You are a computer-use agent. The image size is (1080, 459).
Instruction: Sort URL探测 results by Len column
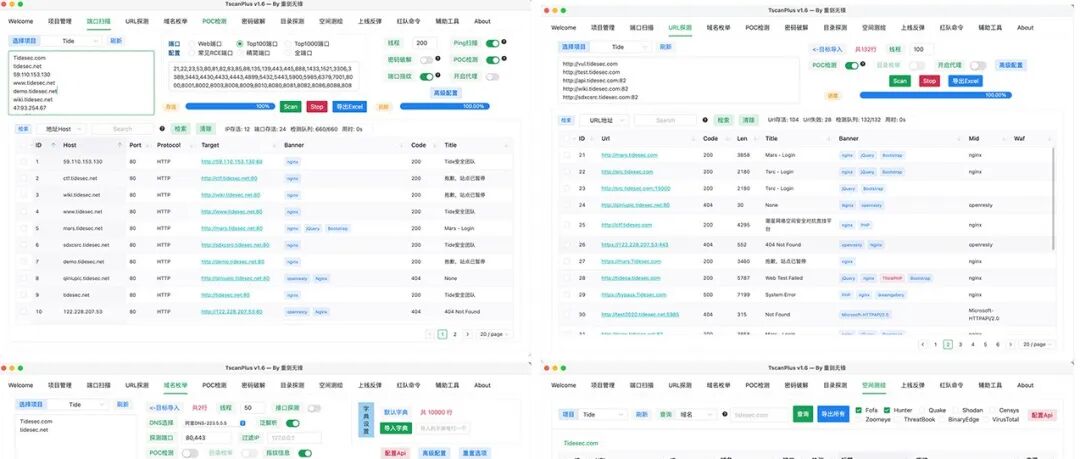(x=756, y=139)
